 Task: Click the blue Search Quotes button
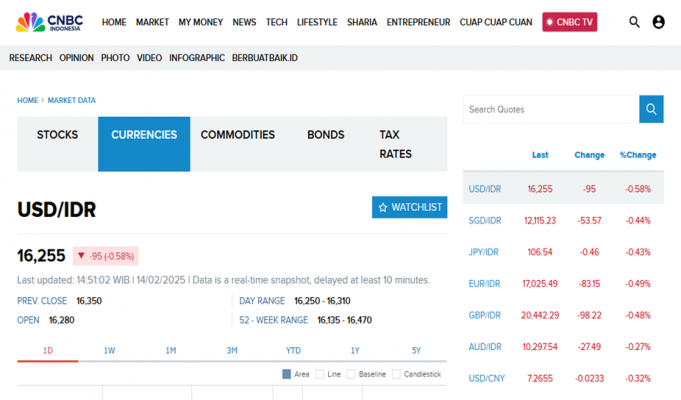click(651, 109)
